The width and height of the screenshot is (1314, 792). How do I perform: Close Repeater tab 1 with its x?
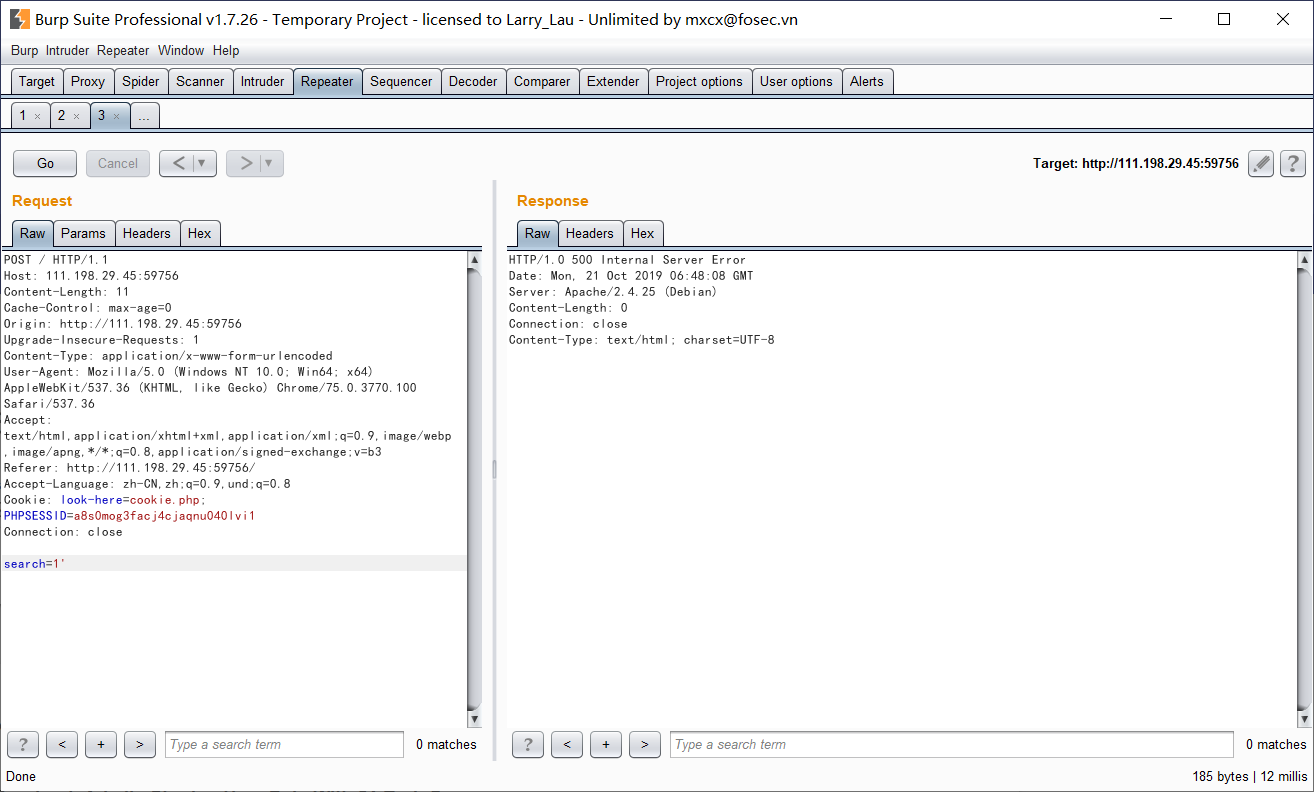(x=37, y=116)
